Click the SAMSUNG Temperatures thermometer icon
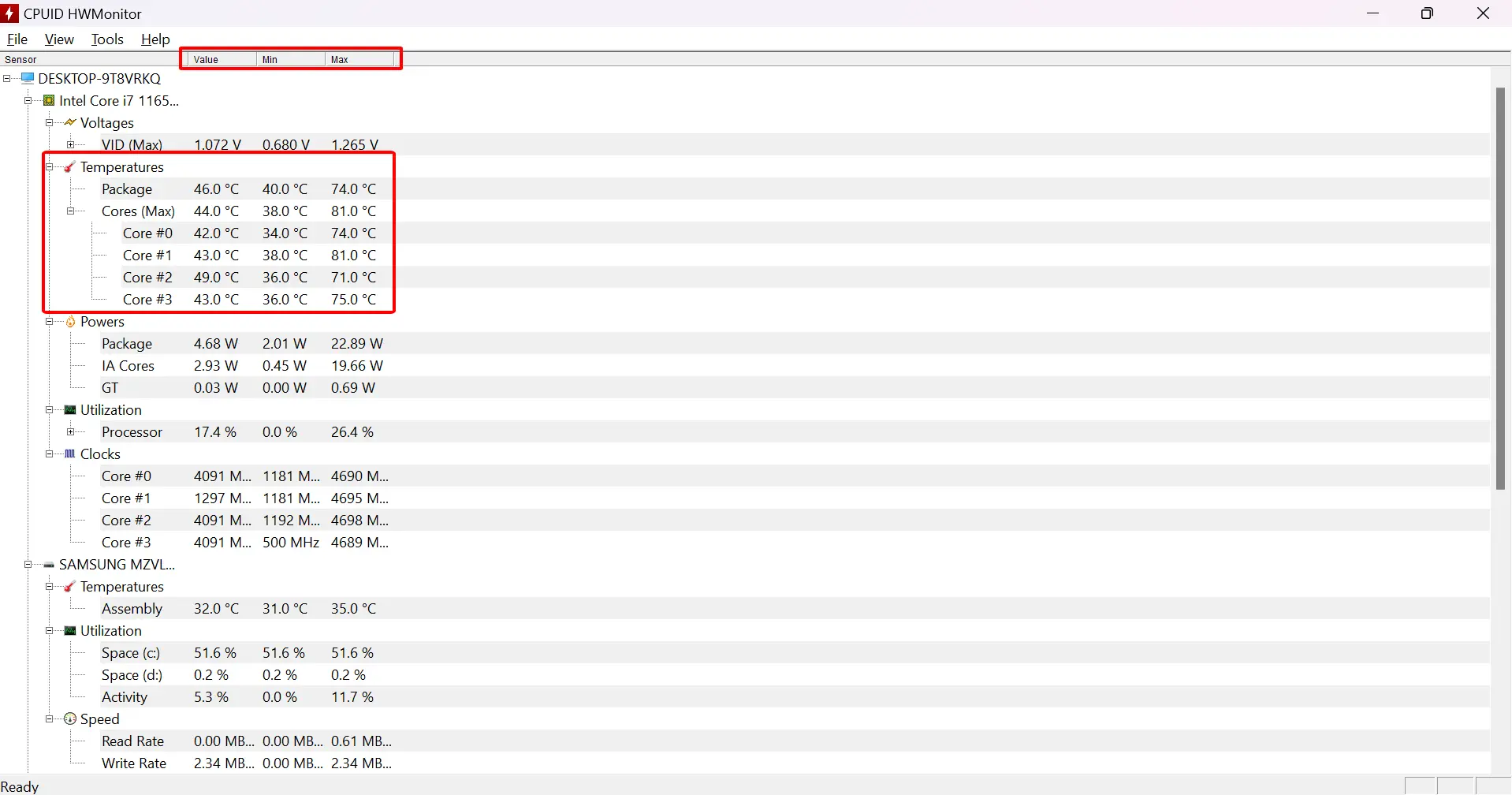This screenshot has width=1512, height=795. tap(70, 586)
